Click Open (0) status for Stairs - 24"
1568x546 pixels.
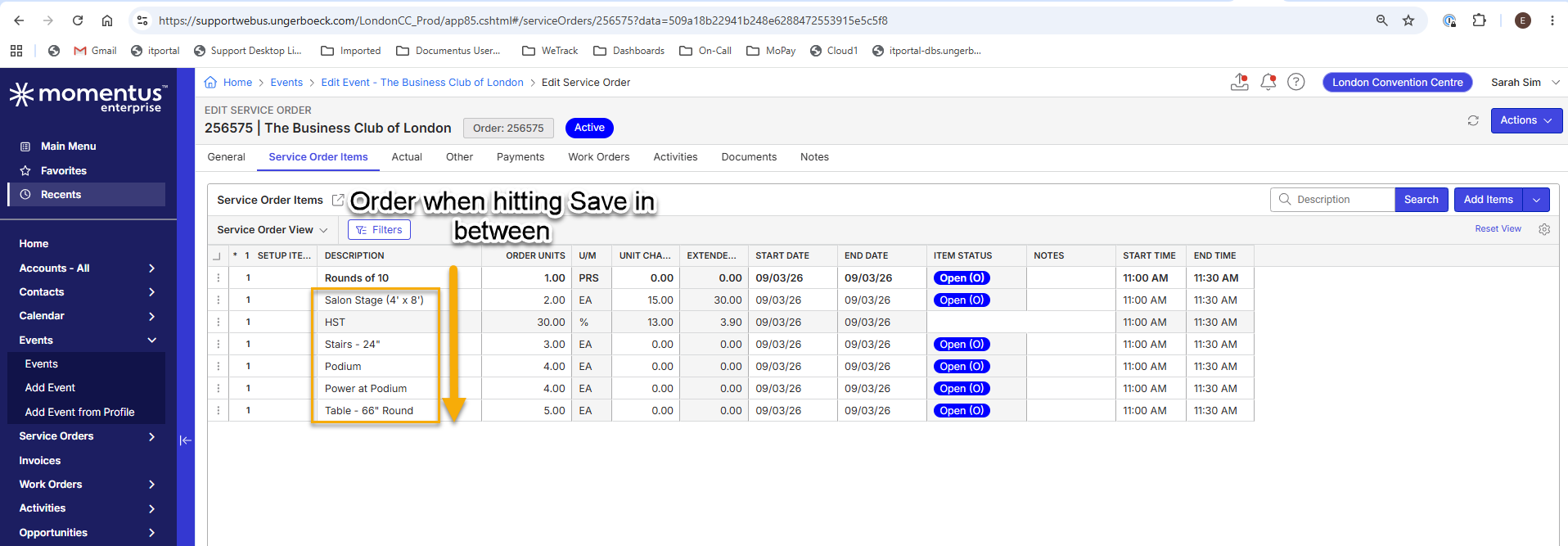[x=962, y=345]
